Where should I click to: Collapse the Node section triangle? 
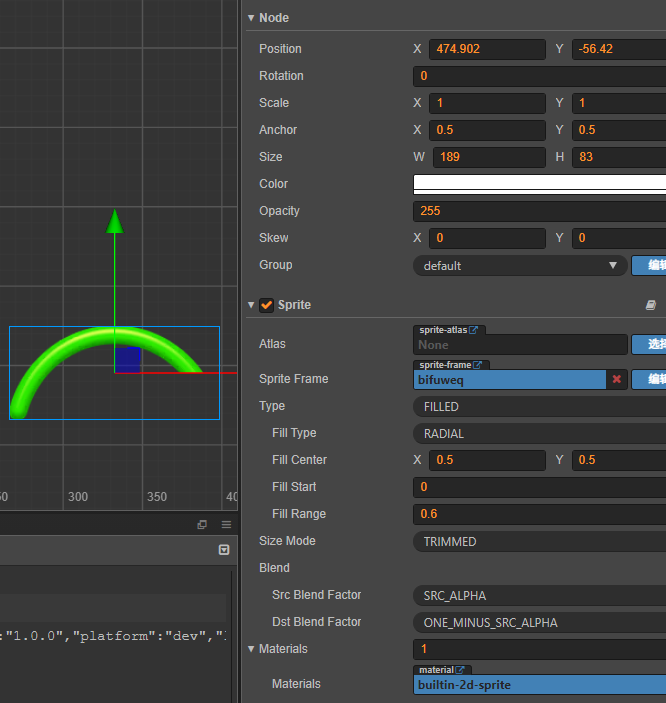point(251,18)
